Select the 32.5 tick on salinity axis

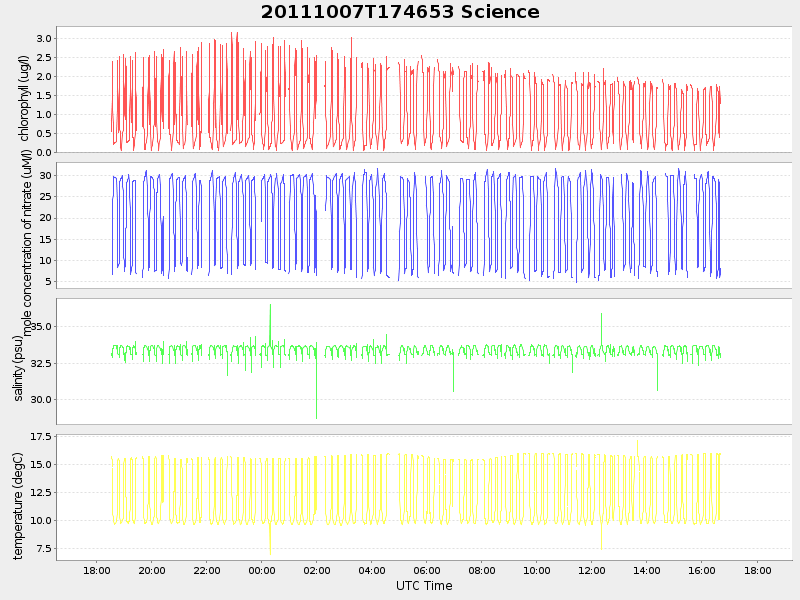pos(41,363)
